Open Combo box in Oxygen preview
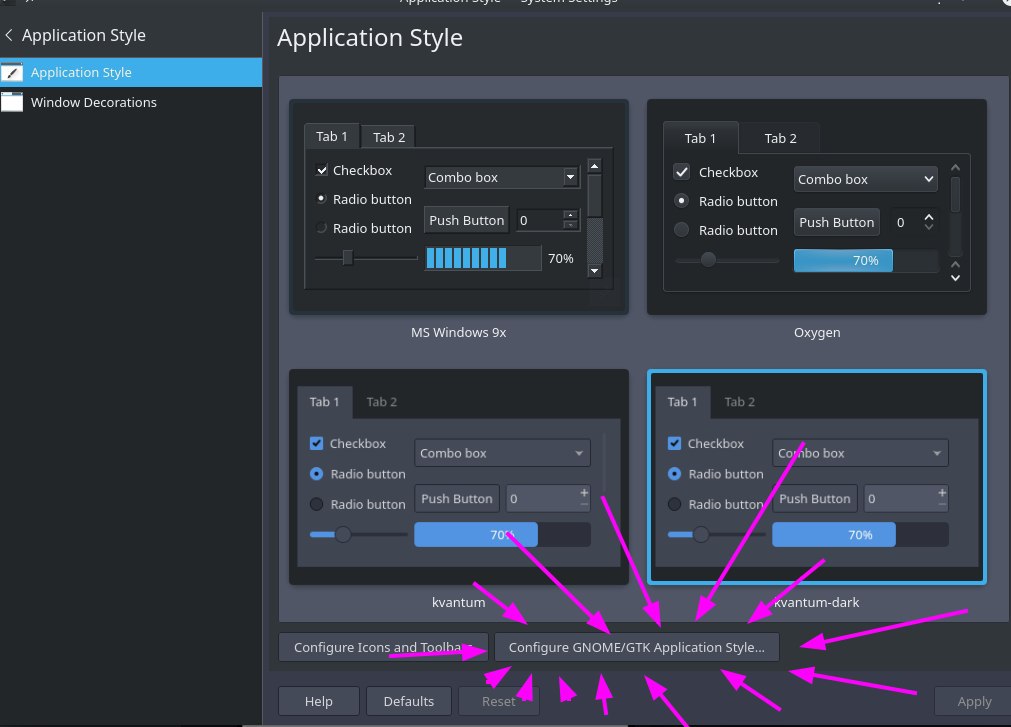The width and height of the screenshot is (1011, 727). (x=866, y=179)
